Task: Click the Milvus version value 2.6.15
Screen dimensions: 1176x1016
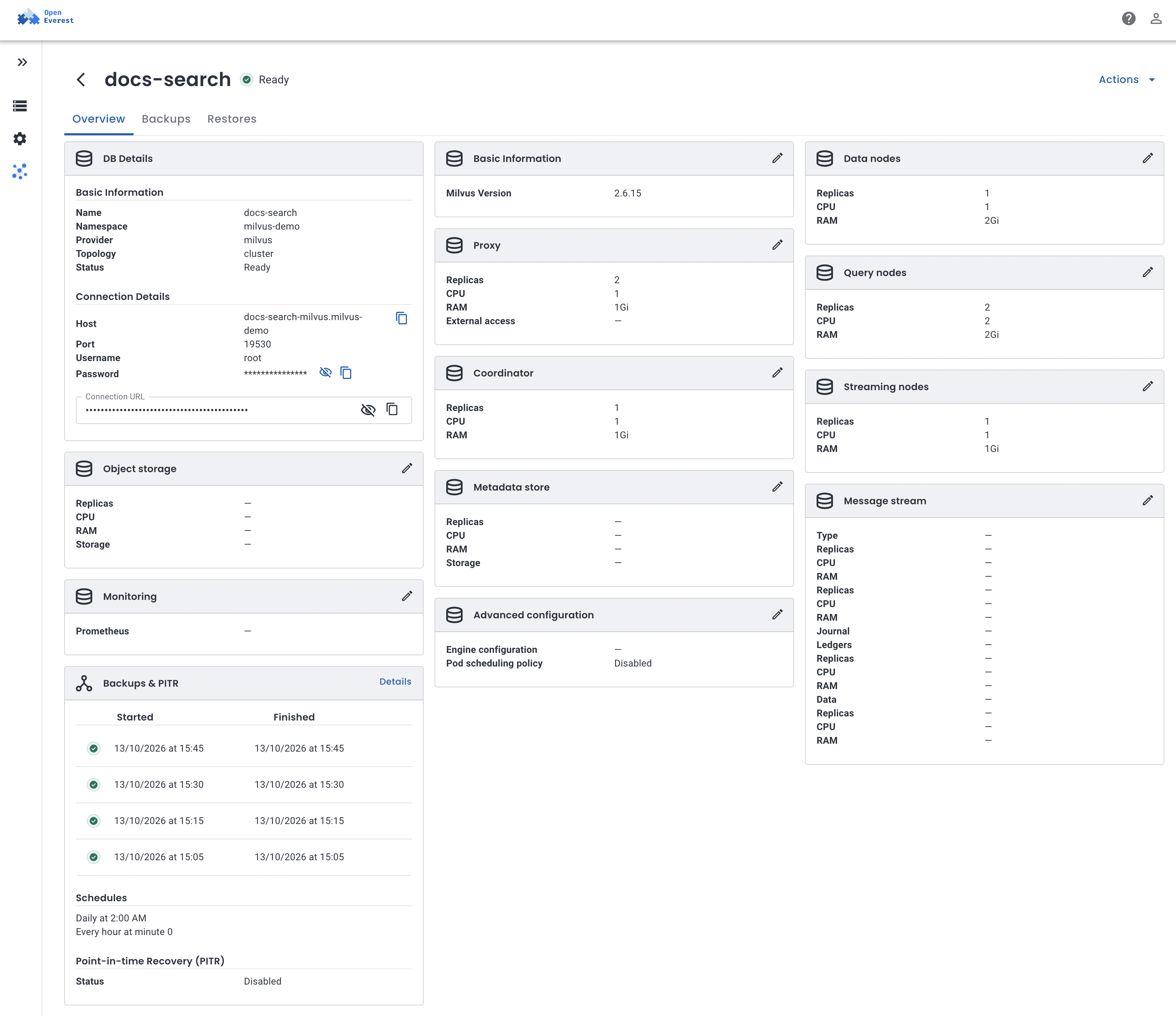Action: (628, 194)
